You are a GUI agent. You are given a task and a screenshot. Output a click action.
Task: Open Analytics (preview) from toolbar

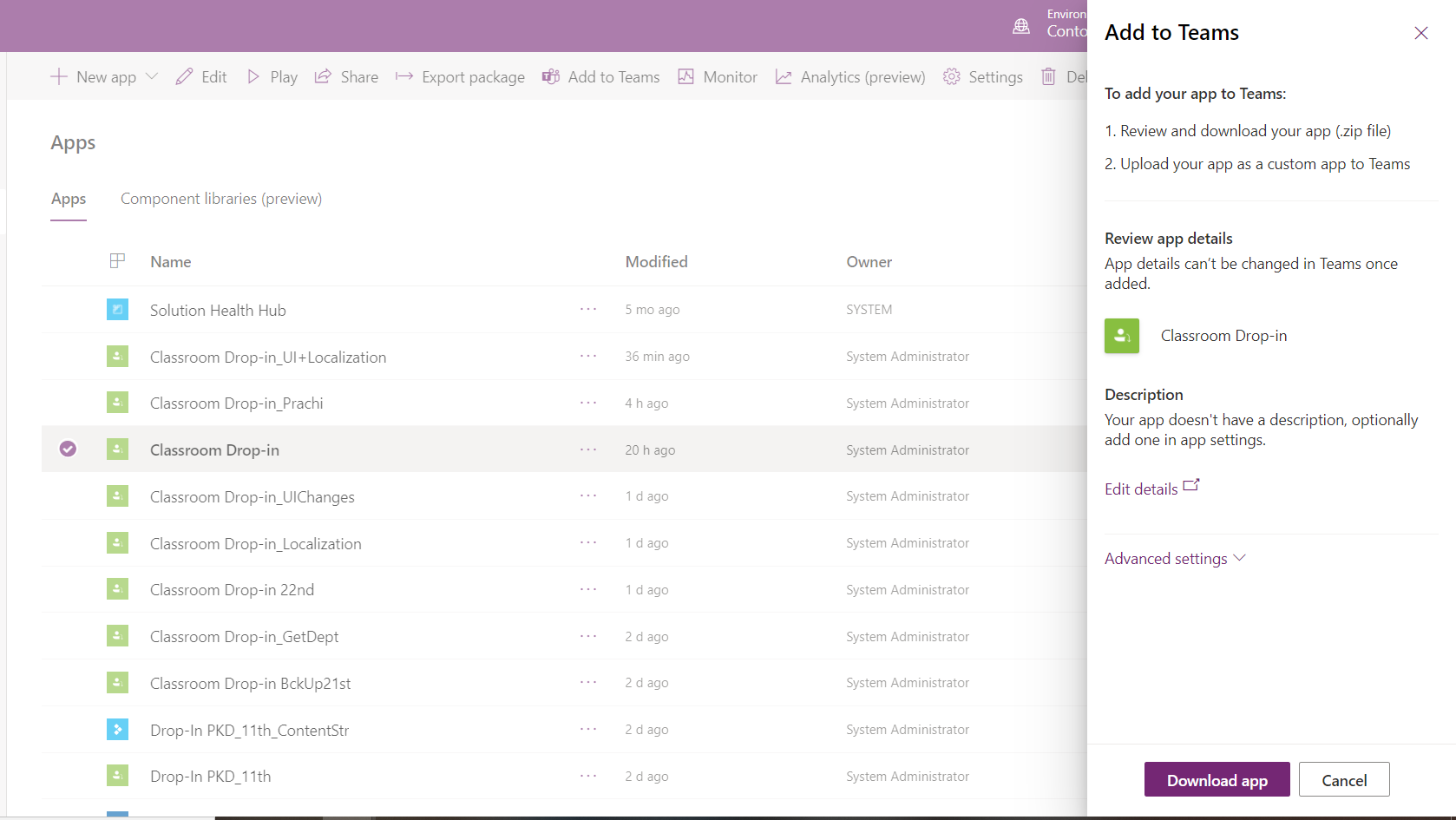pyautogui.click(x=850, y=76)
